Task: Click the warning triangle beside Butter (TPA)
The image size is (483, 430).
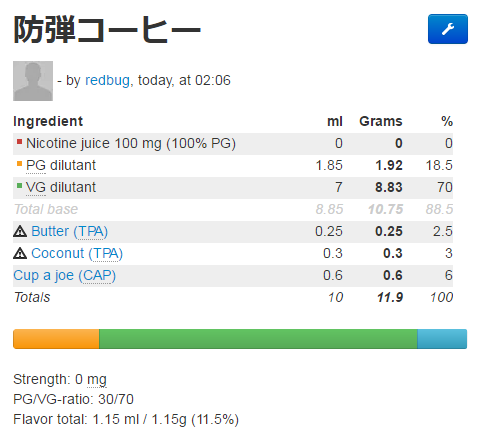Action: click(x=20, y=231)
